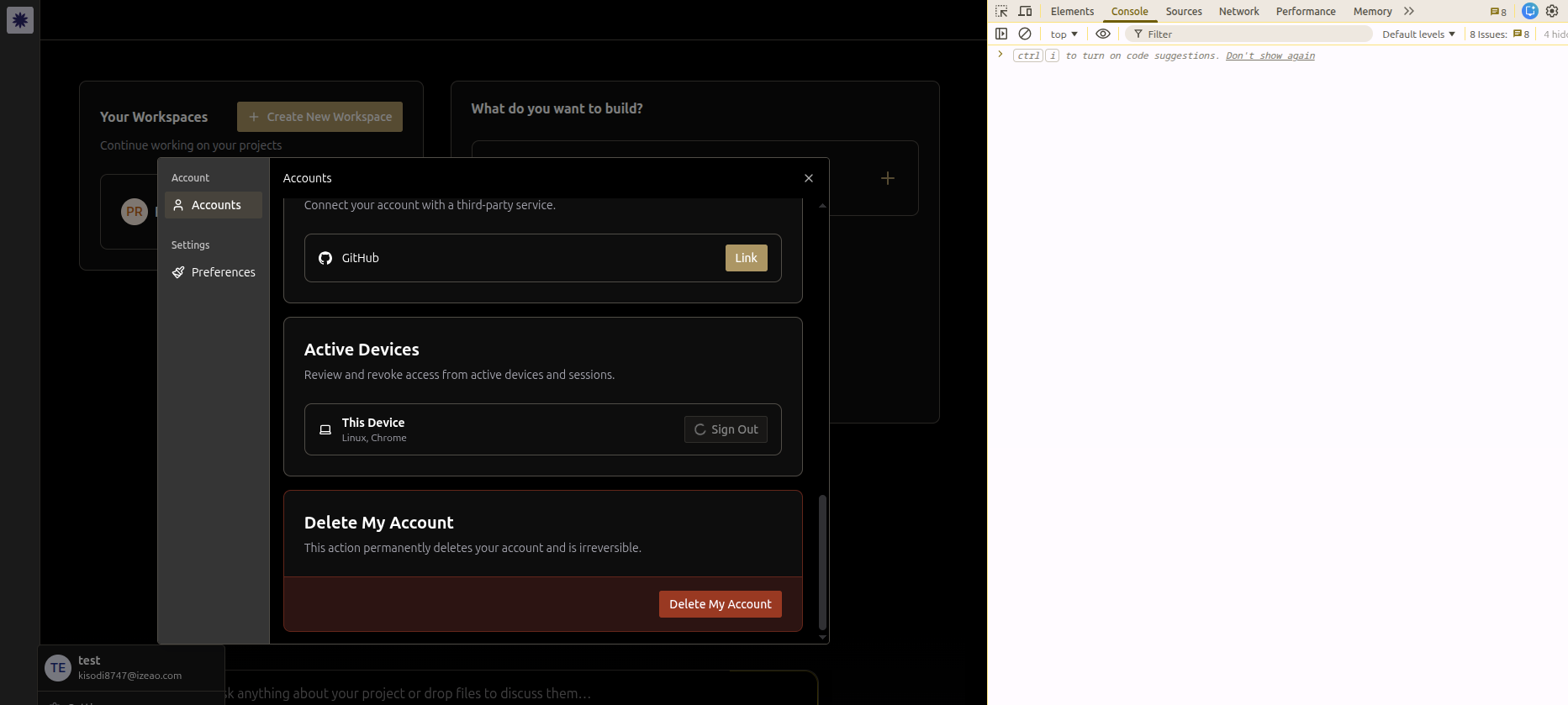
Task: Open the Network tab in DevTools
Action: pos(1238,11)
